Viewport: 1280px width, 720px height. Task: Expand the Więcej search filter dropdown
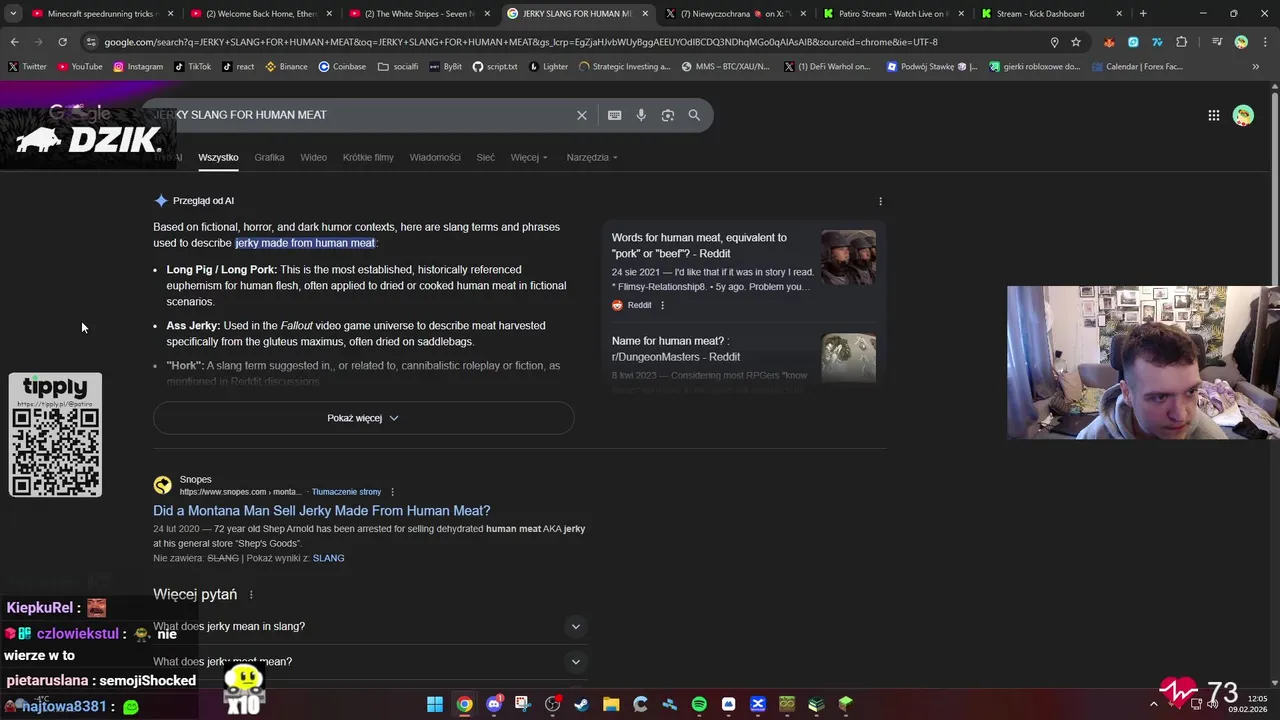[529, 157]
